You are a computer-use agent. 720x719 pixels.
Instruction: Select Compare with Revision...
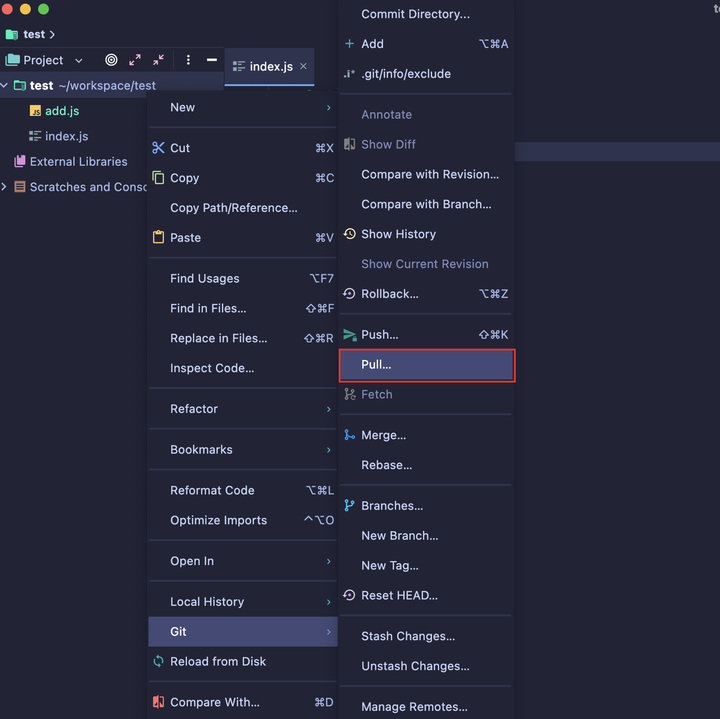(x=426, y=174)
